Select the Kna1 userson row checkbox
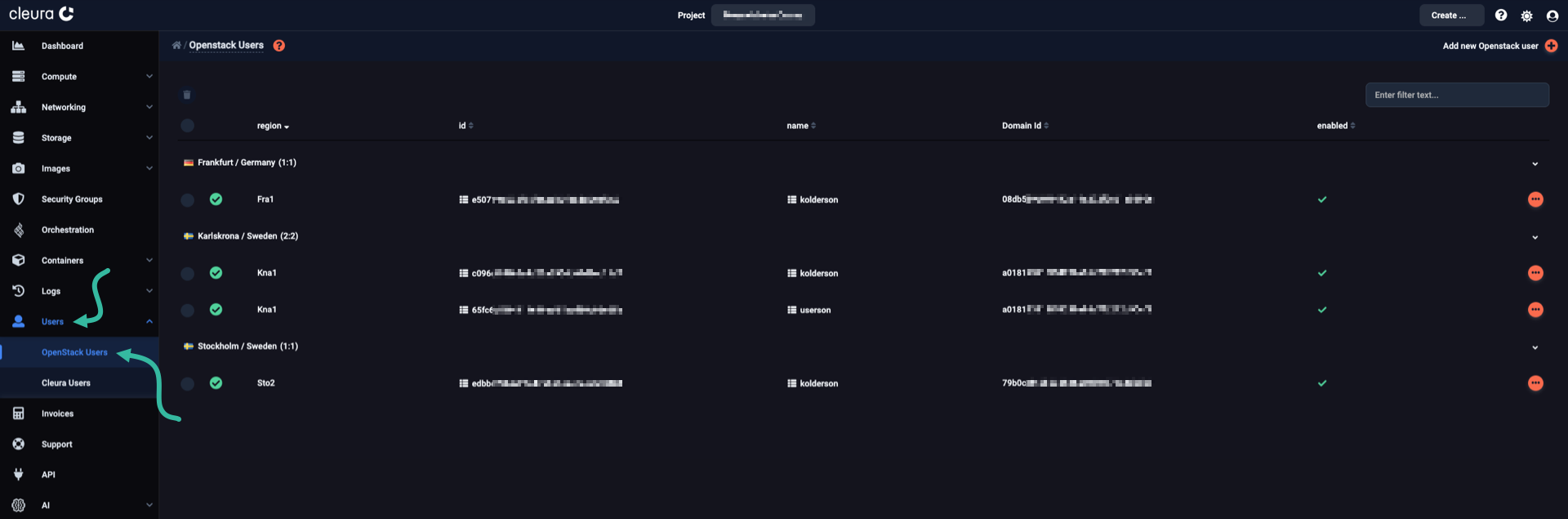Screen dimensions: 1568x519 point(187,310)
